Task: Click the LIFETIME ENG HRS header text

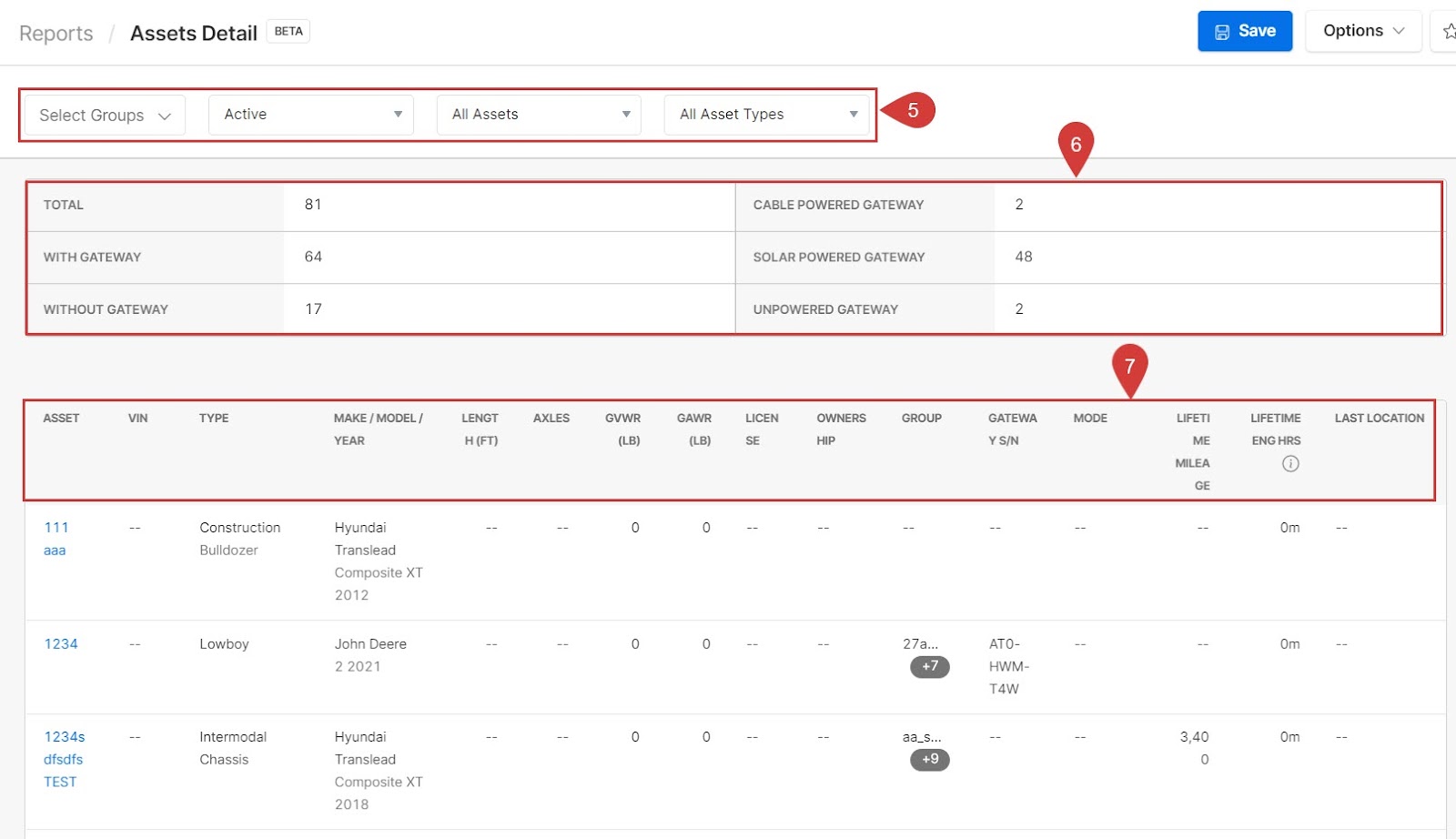Action: pyautogui.click(x=1276, y=430)
